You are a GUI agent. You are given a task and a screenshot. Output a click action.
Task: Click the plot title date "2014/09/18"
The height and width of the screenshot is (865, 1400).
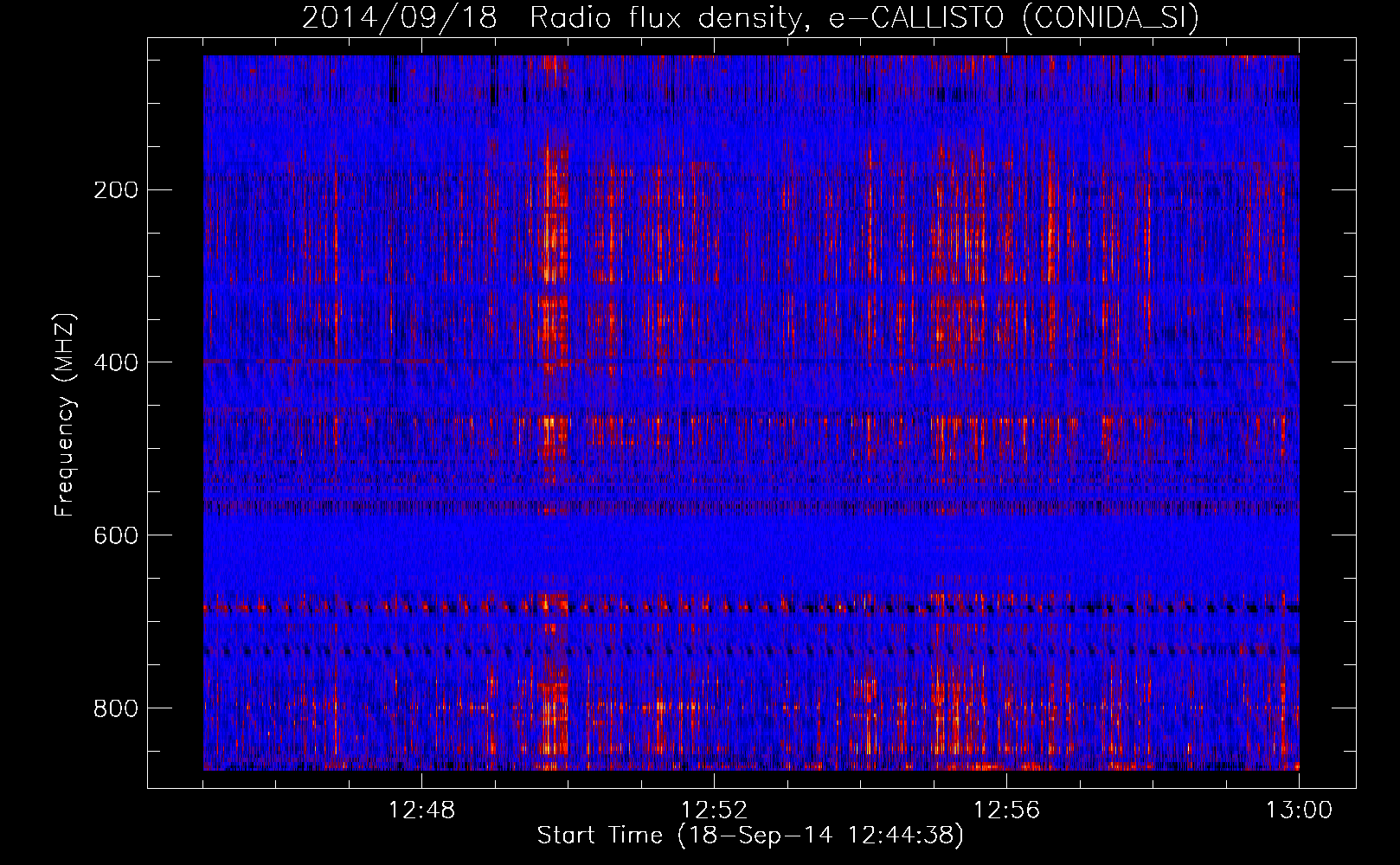400,18
